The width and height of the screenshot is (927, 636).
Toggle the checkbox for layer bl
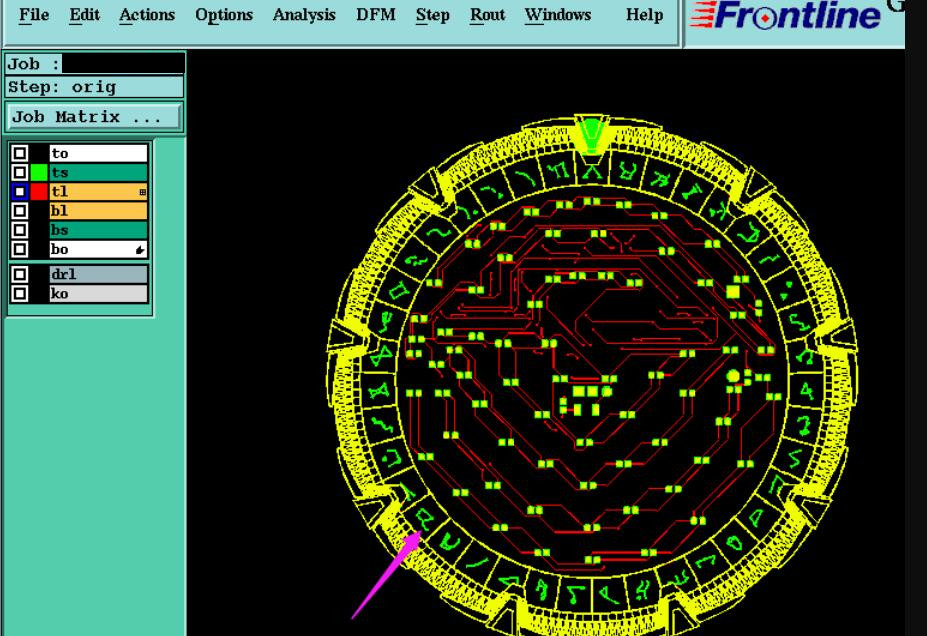[20, 210]
